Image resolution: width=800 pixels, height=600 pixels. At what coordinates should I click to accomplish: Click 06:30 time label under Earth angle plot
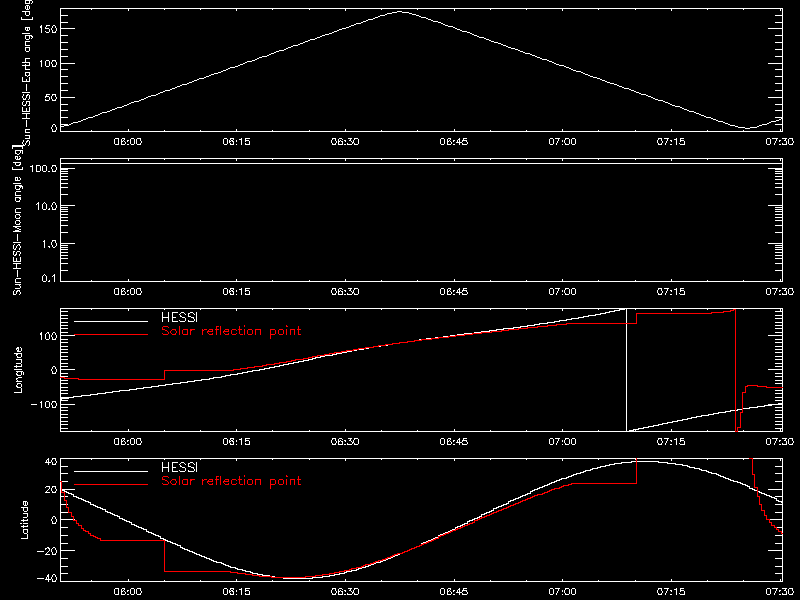pos(345,142)
